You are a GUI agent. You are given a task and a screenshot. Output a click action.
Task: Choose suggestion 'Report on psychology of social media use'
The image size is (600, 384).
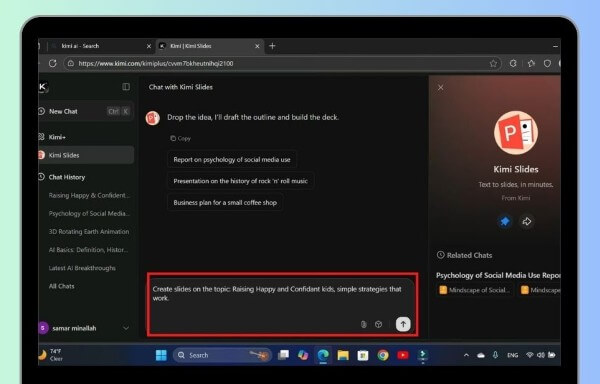[232, 159]
